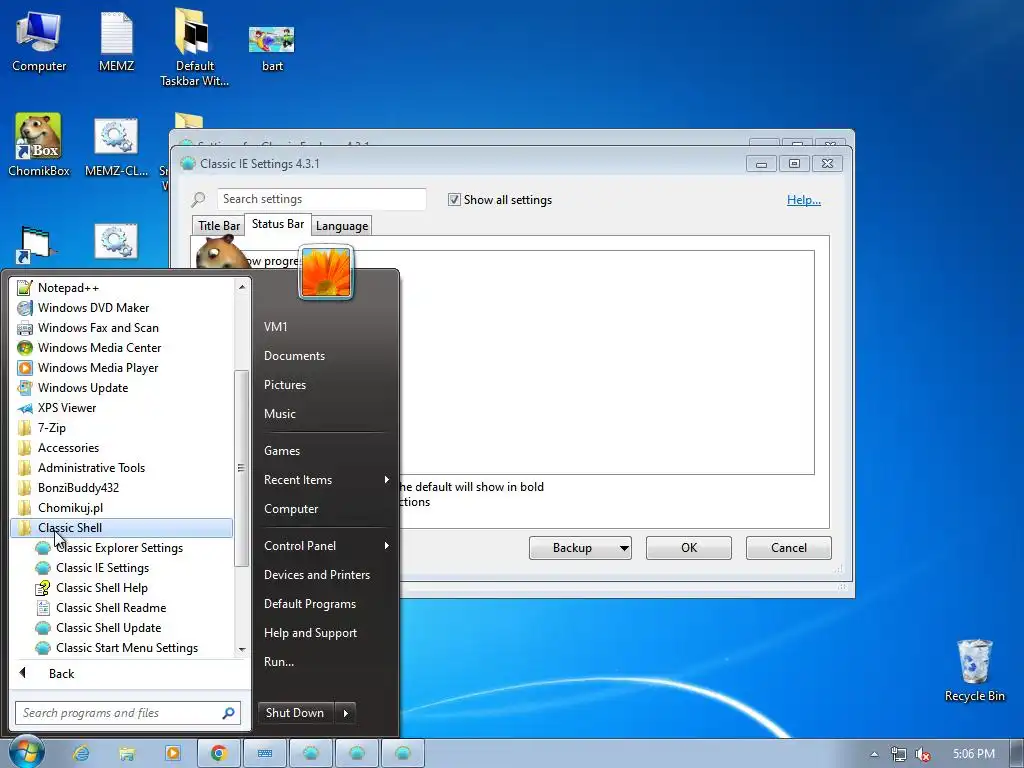Collapse the Classic Shell folder

coord(121,528)
